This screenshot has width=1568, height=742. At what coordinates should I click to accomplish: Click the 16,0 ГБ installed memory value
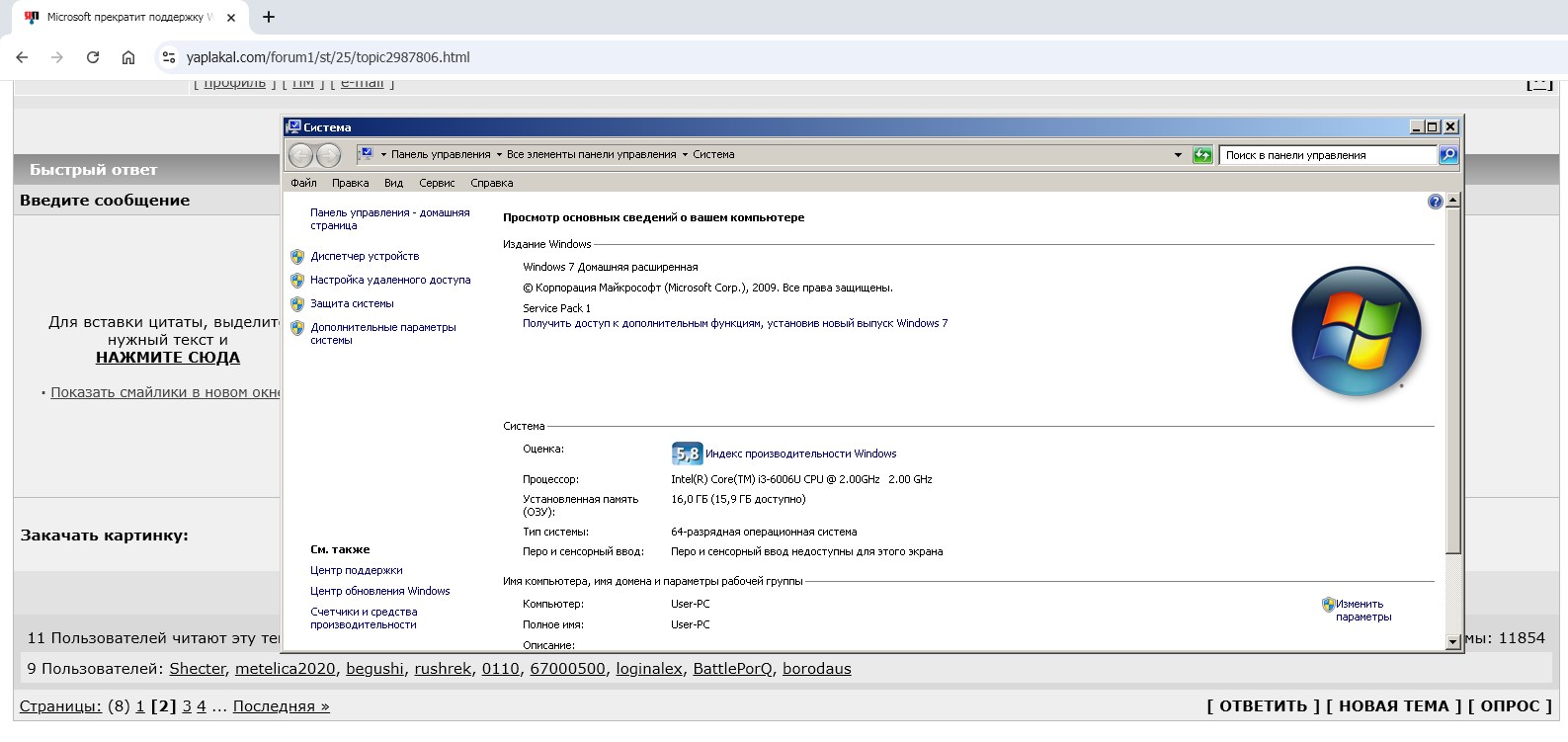click(x=738, y=499)
